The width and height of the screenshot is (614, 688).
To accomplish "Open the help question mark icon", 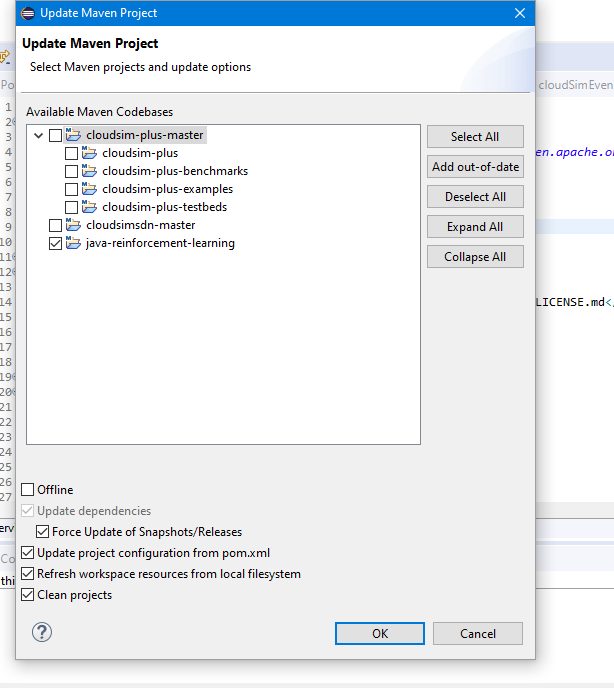I will (x=42, y=632).
